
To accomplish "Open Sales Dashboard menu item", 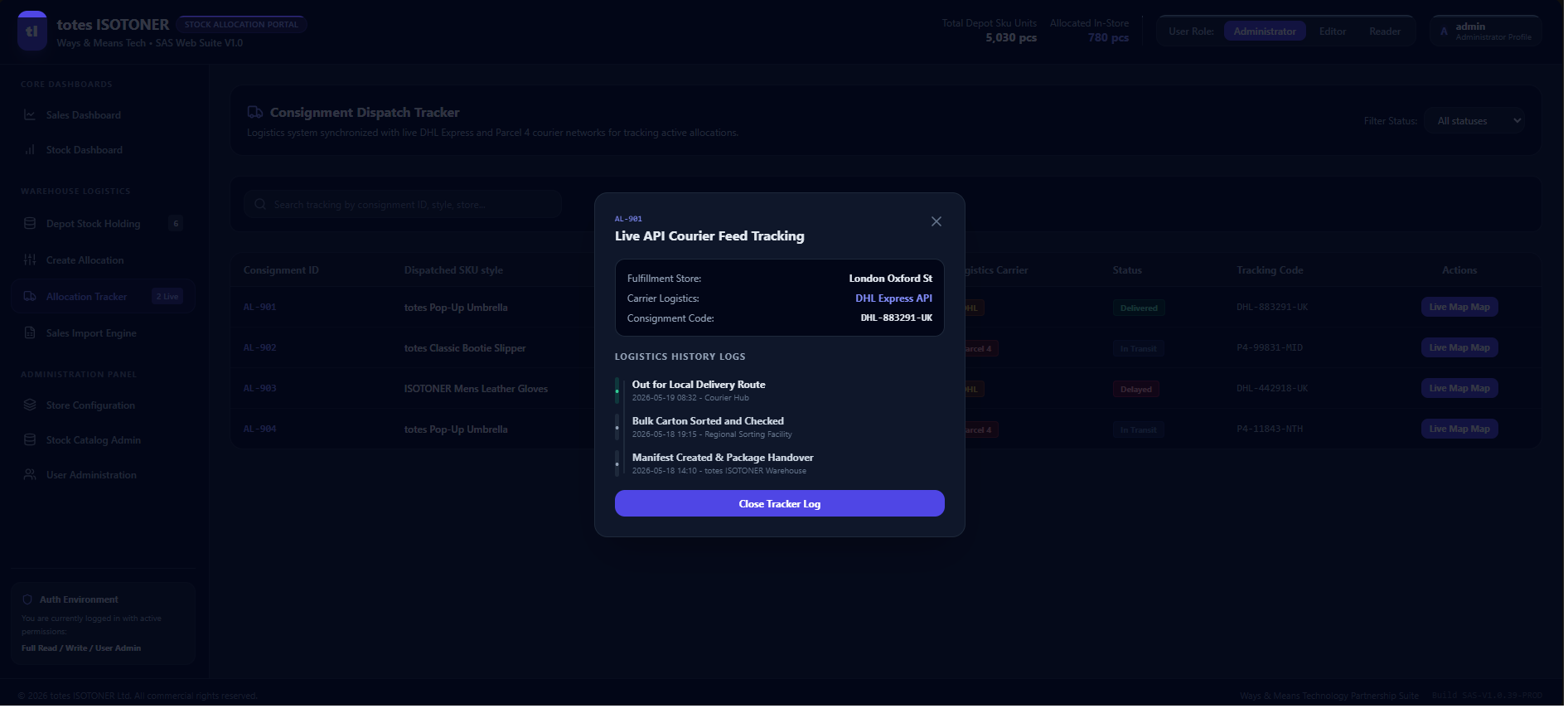I will point(103,115).
